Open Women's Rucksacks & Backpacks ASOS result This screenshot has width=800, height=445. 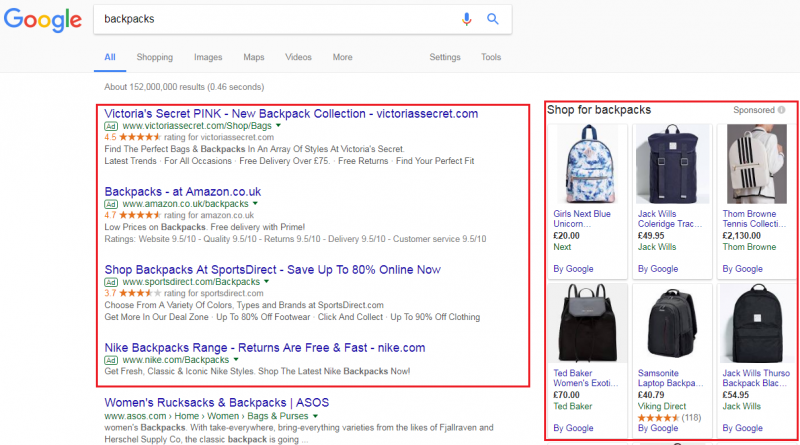(217, 403)
